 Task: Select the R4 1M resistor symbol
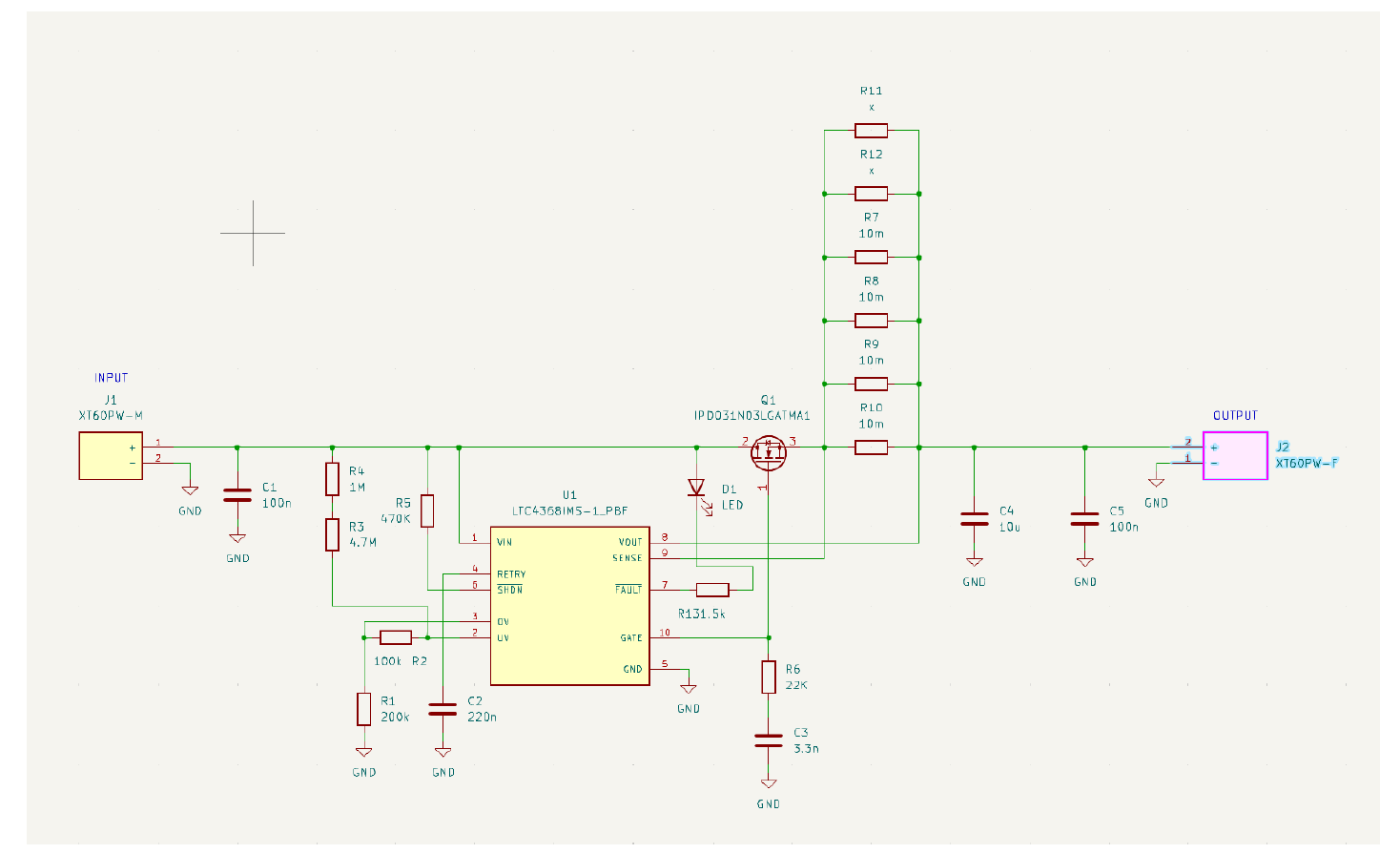[332, 479]
